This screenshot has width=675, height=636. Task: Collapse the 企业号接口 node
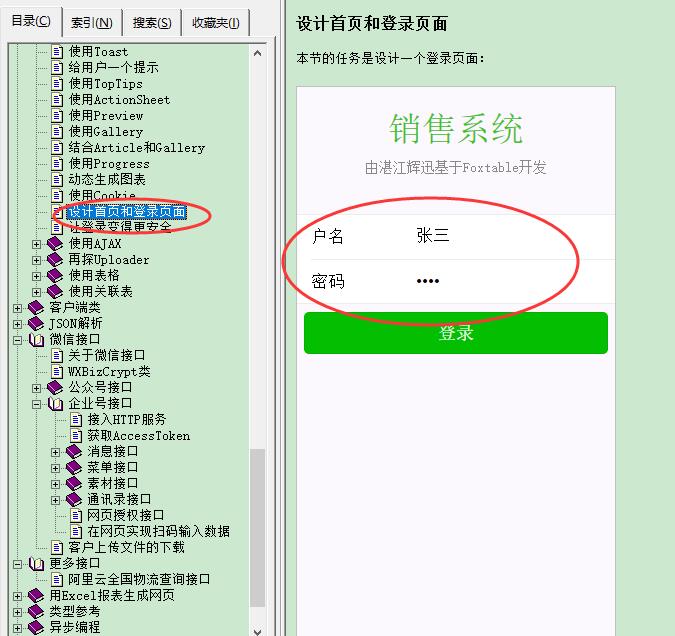(x=37, y=404)
